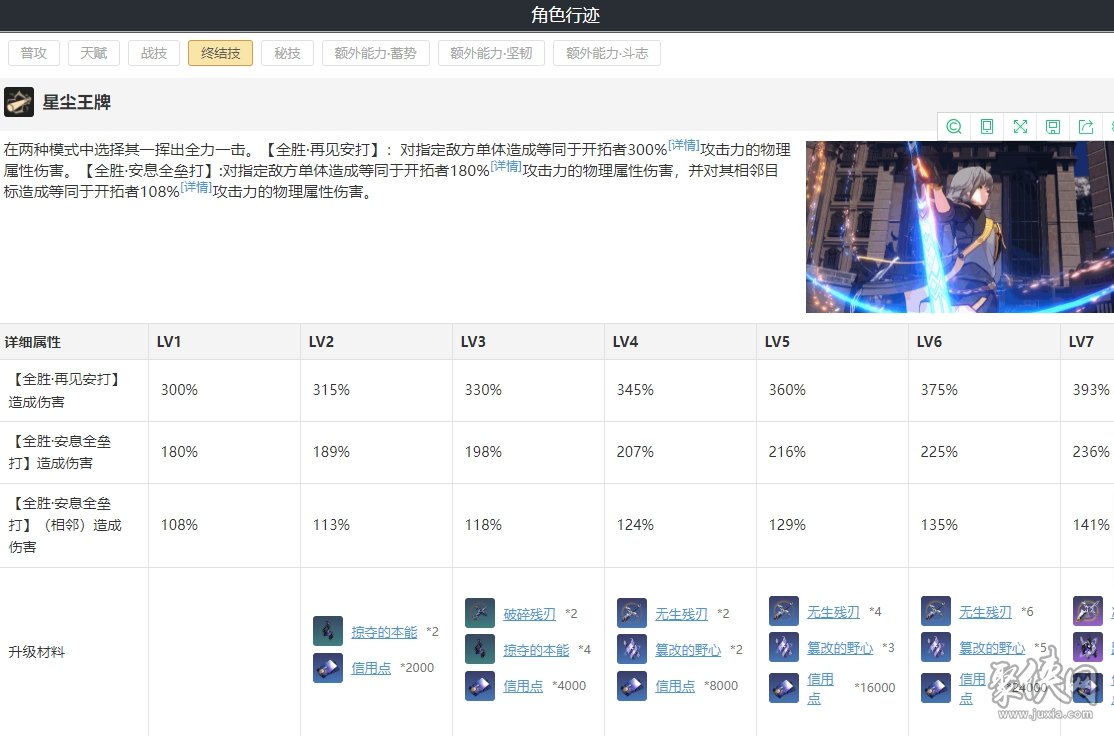Viewport: 1114px width, 736px height.
Task: Open the 信用点 link beside *4000
Action: pos(523,686)
